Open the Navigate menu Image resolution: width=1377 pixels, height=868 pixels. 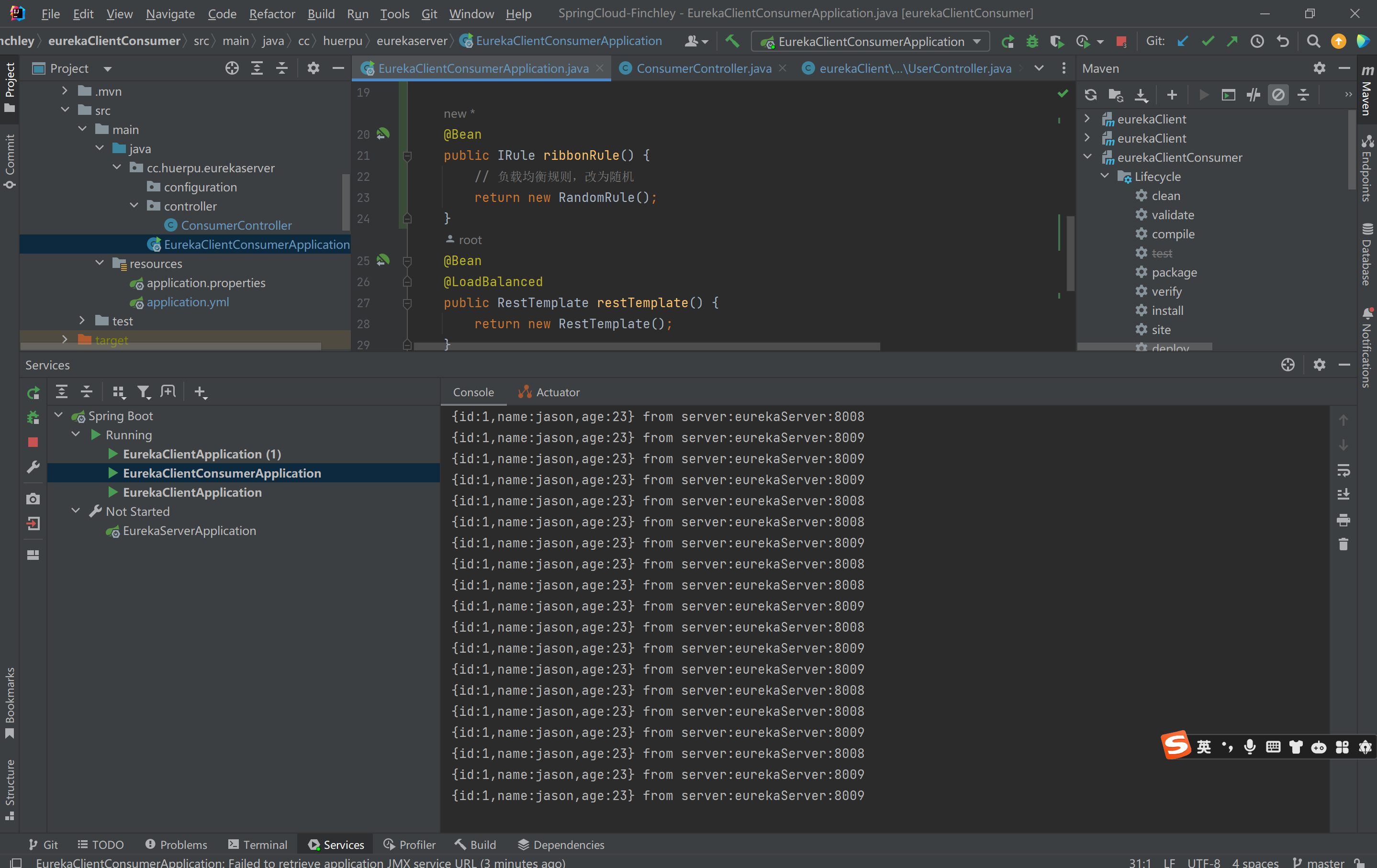pos(170,14)
